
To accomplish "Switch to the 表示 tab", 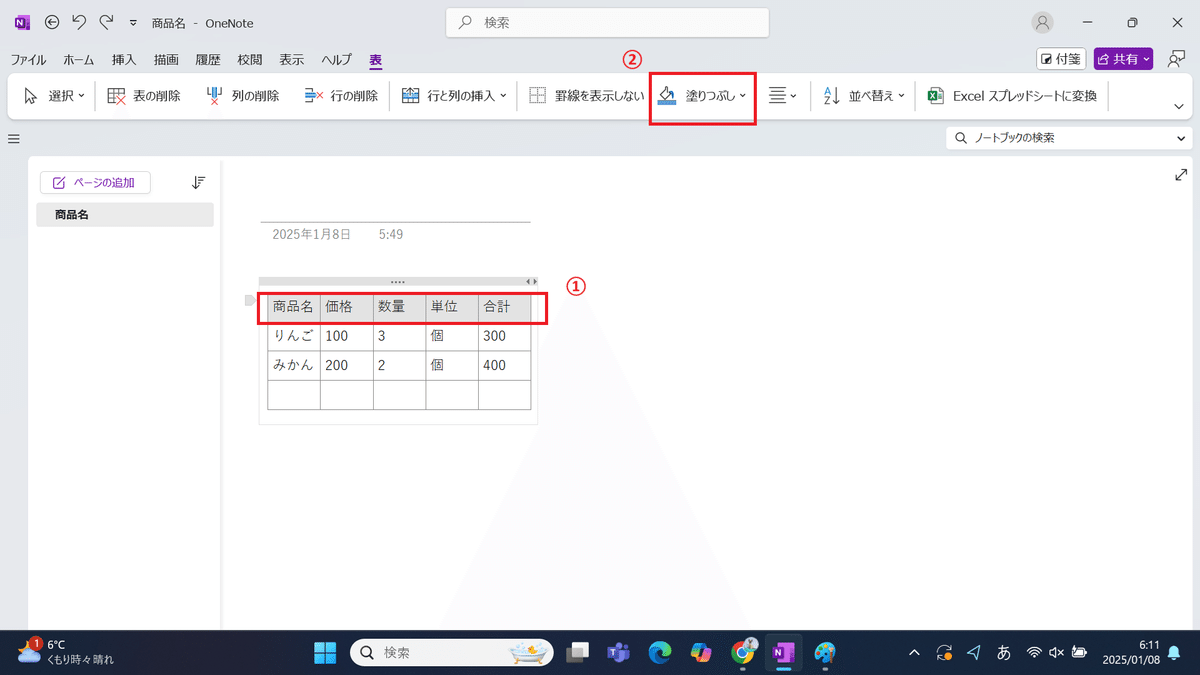I will 292,60.
